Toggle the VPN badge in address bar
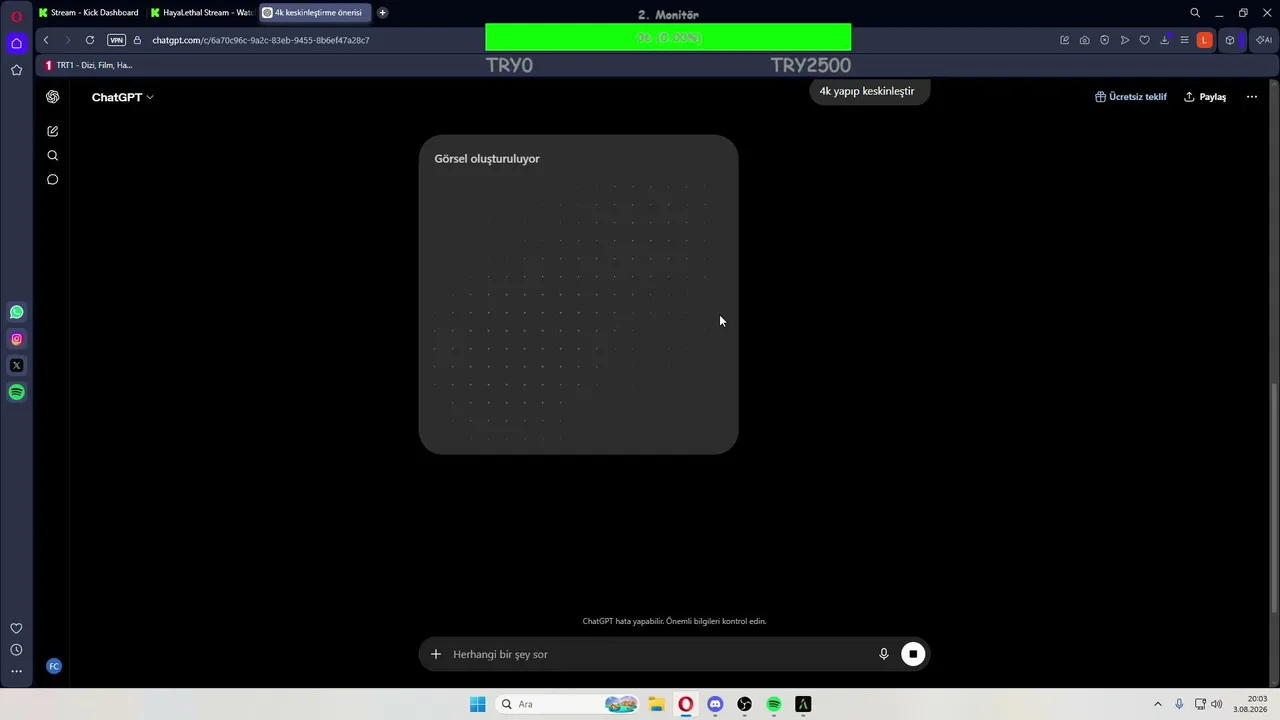Viewport: 1280px width, 720px height. pyautogui.click(x=116, y=40)
